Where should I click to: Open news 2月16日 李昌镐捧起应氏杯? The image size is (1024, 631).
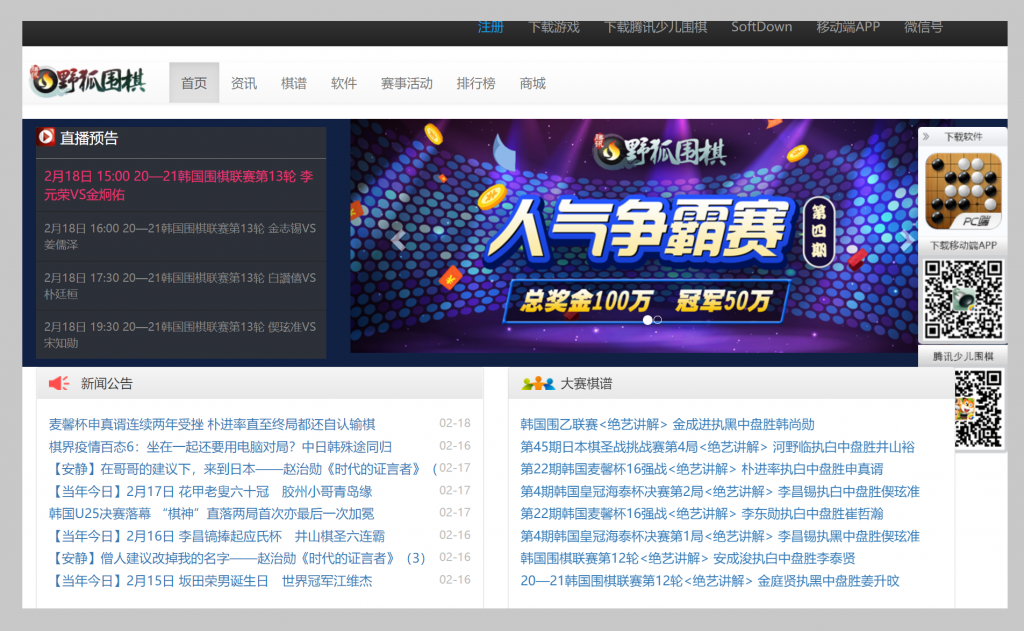217,536
